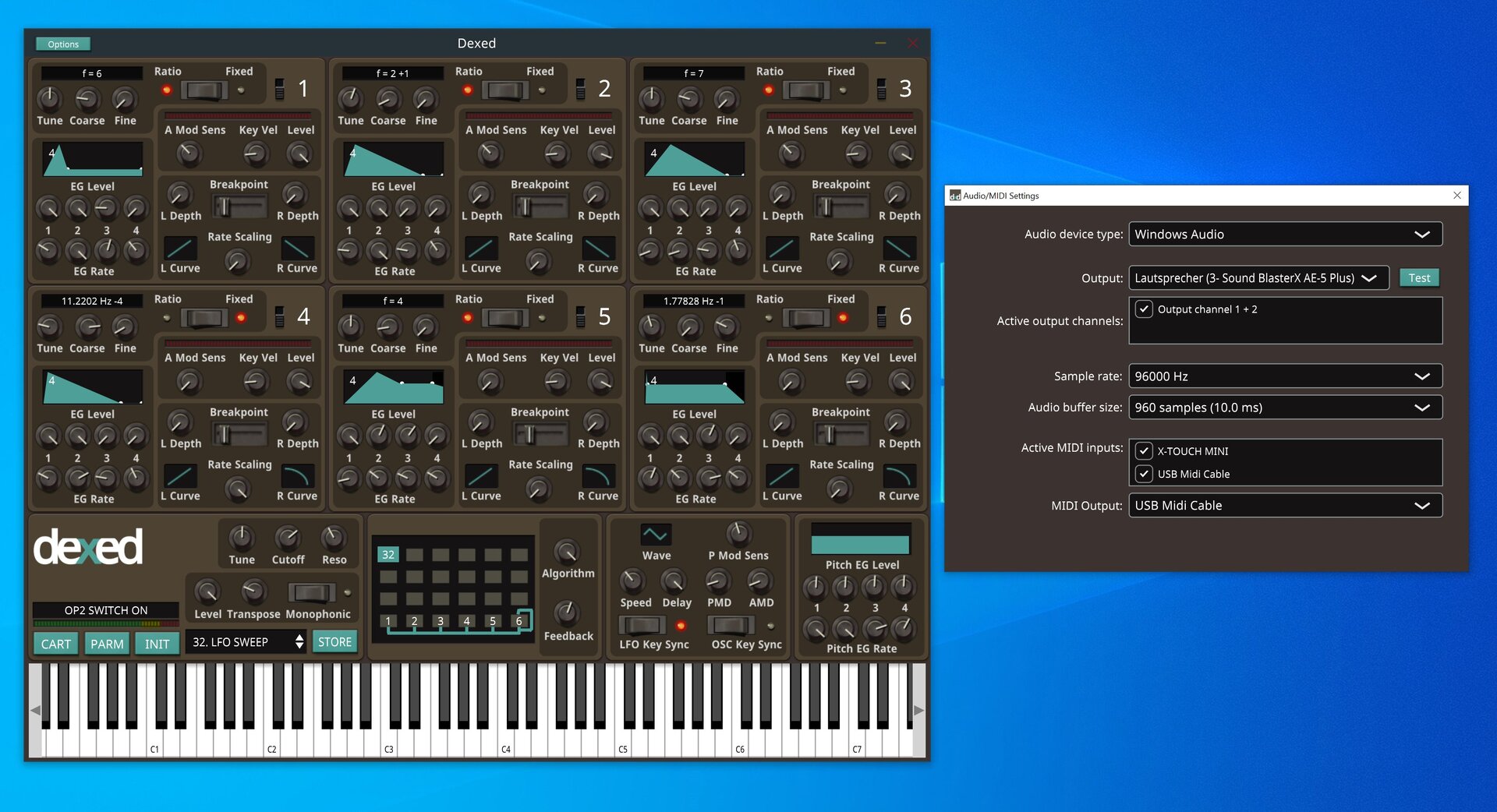Toggle operator 4 Ratio/Fixed switch
Viewport: 1497px width, 812px height.
pos(204,318)
